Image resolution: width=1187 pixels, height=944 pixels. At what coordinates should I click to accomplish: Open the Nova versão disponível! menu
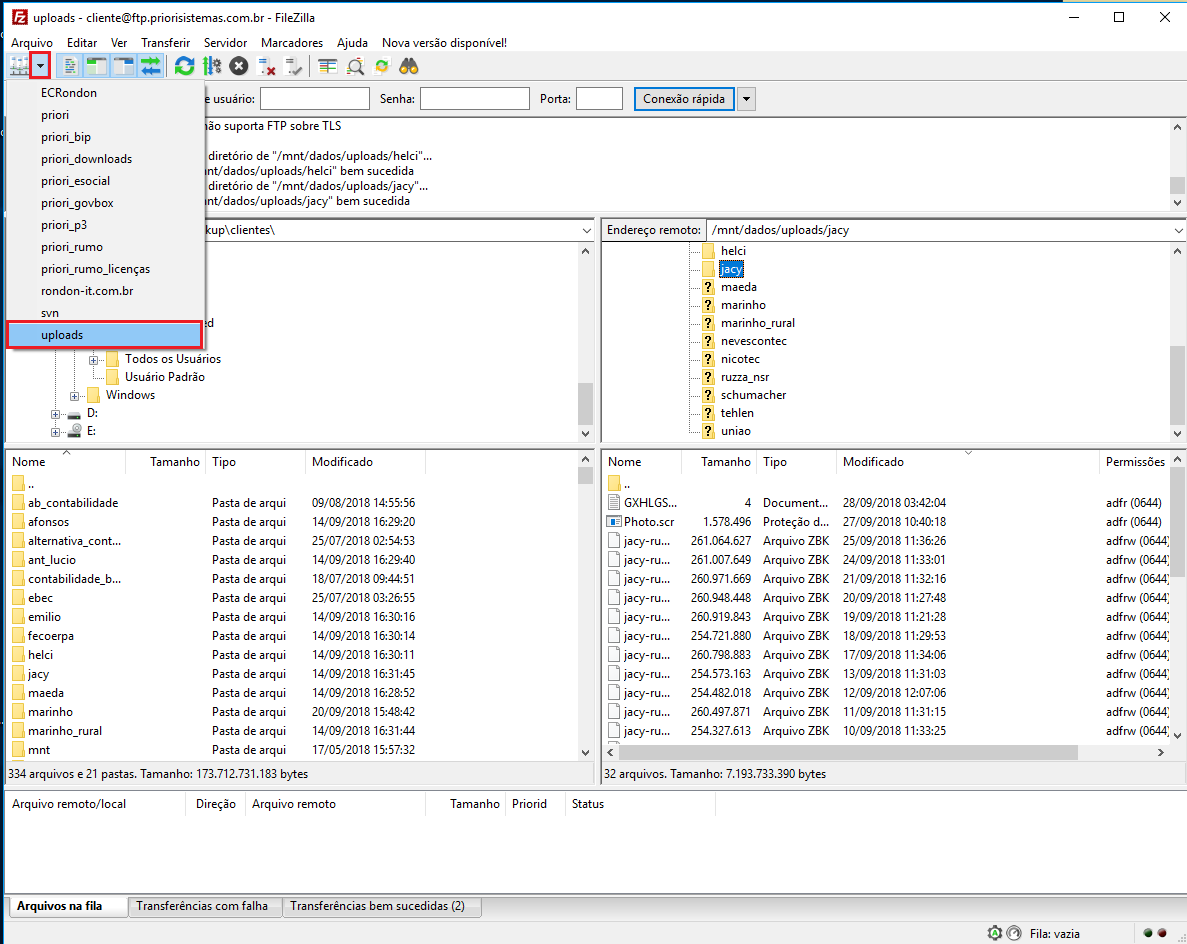coord(444,43)
